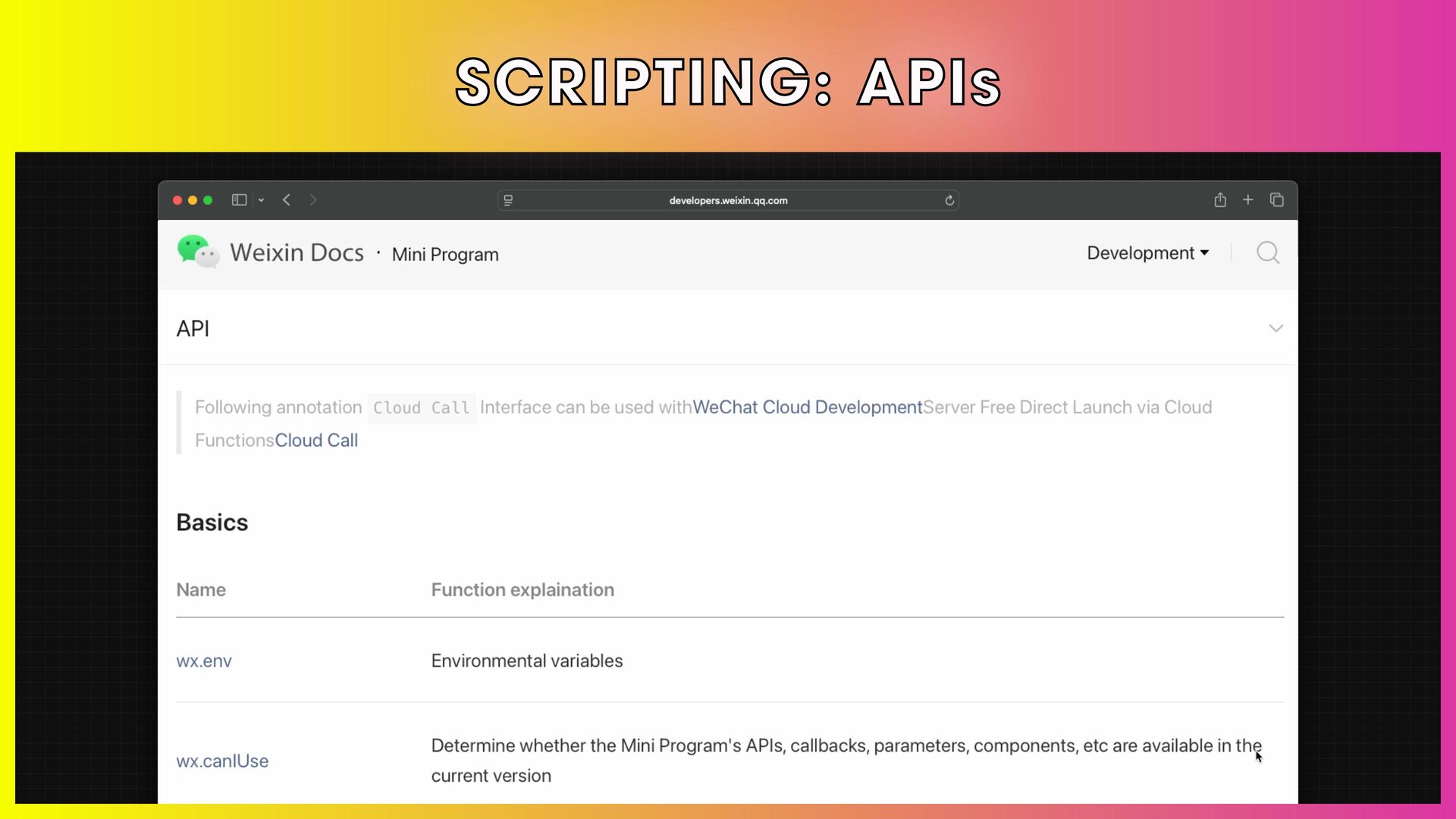Open the Mini Program section link
Screen dimensions: 1456x819
(x=445, y=254)
